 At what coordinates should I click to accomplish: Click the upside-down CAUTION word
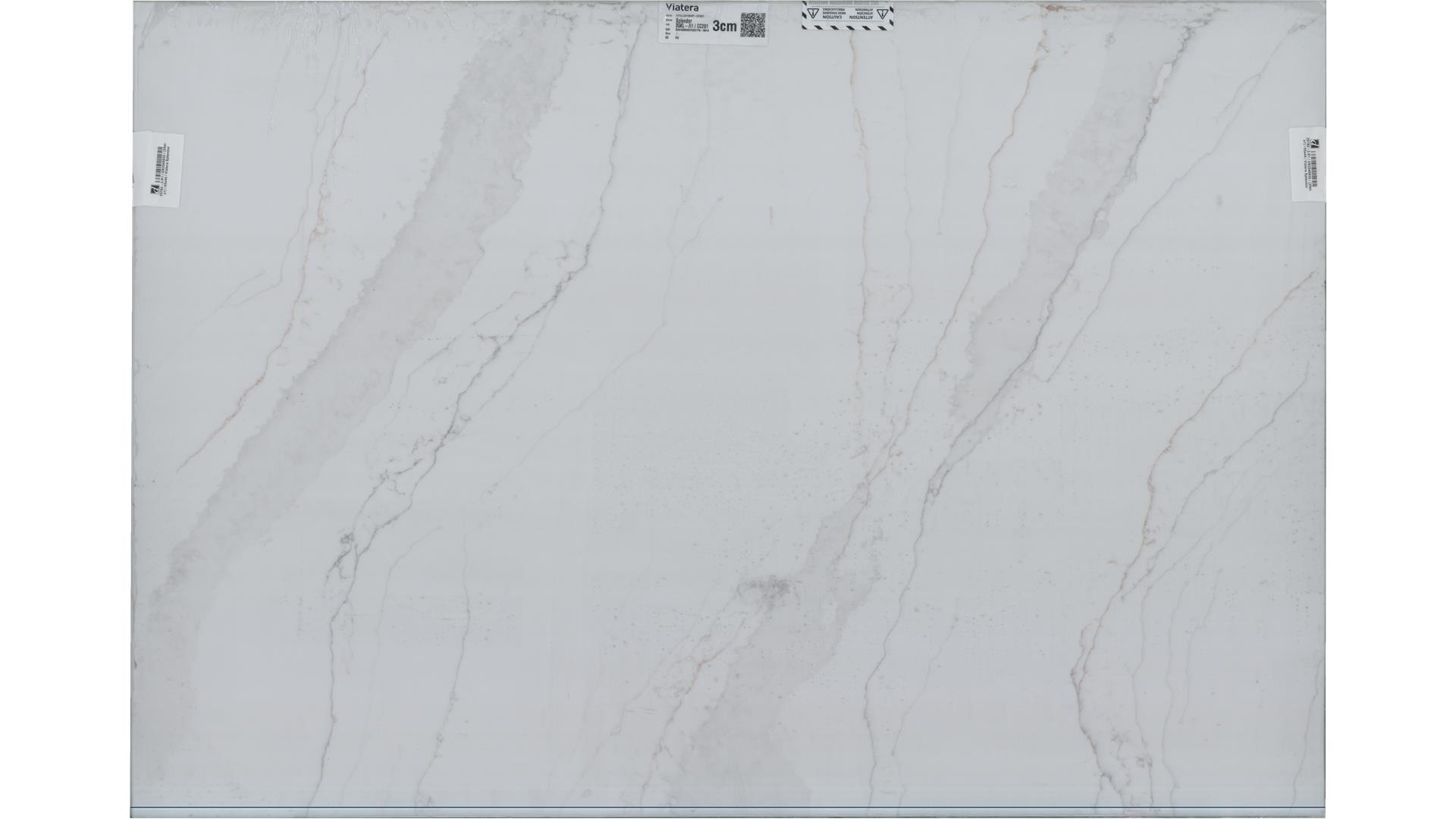point(832,17)
